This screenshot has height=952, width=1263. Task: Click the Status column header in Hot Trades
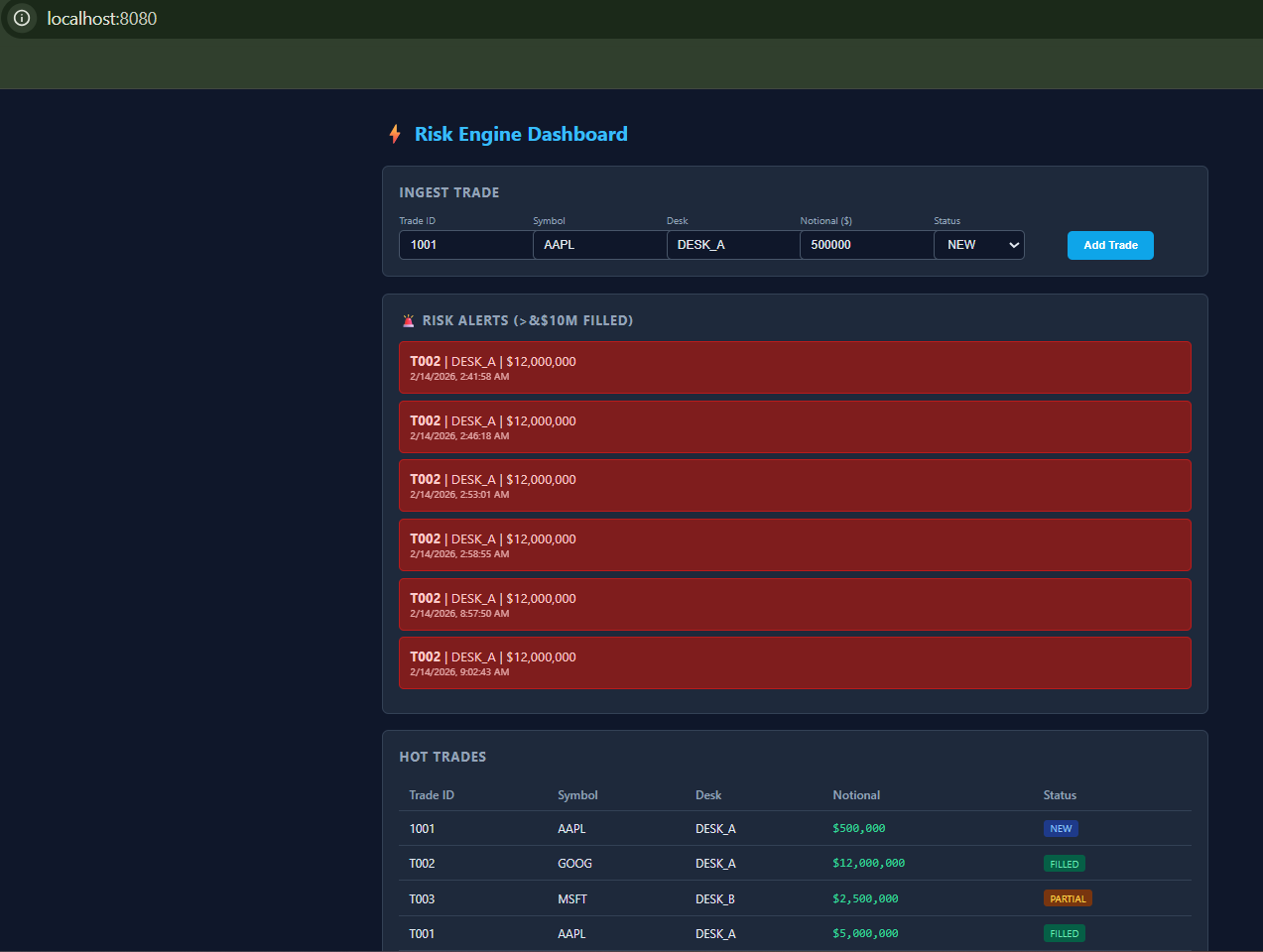pos(1060,795)
